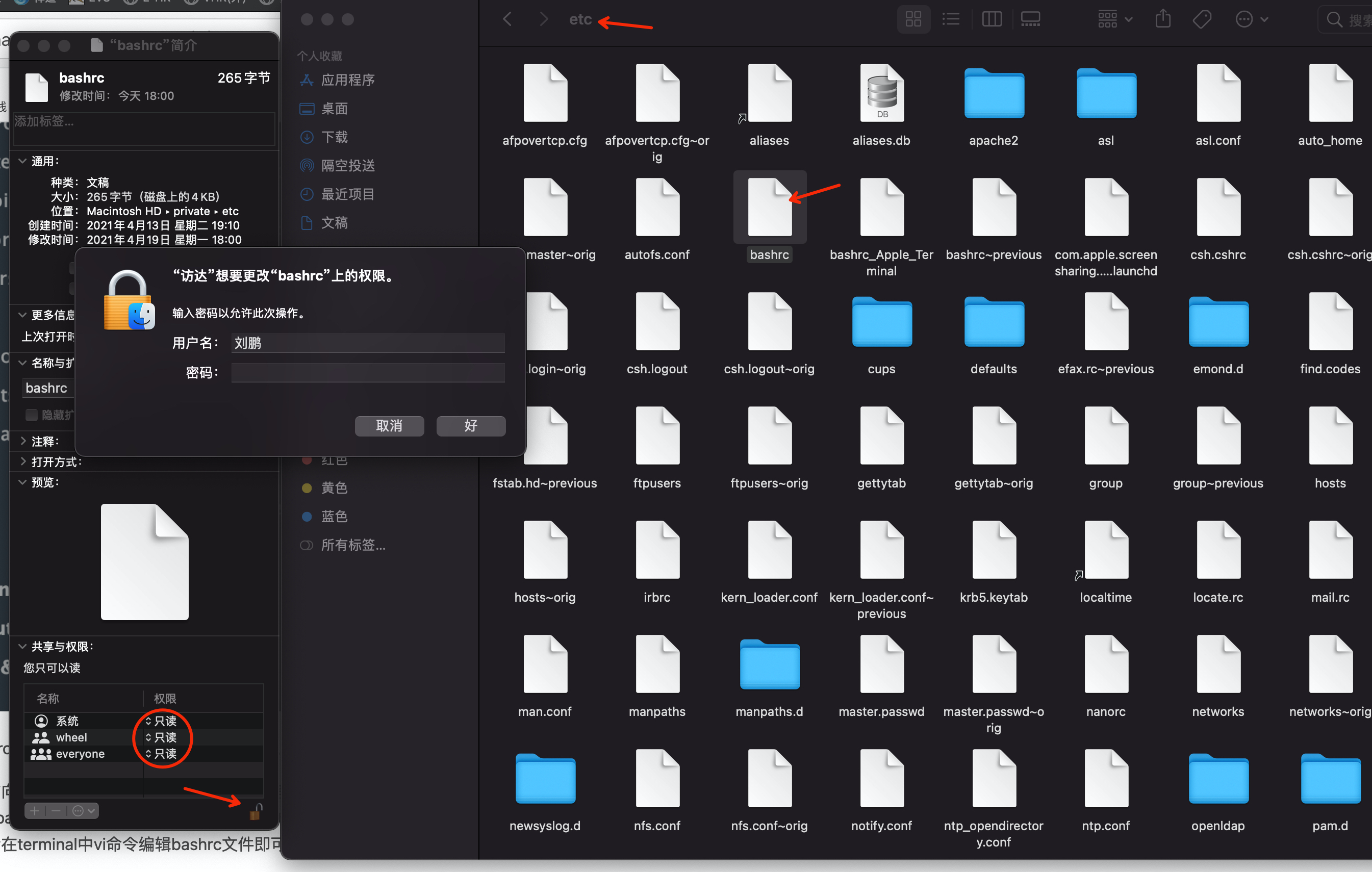Expand the 注释 section

(x=23, y=441)
